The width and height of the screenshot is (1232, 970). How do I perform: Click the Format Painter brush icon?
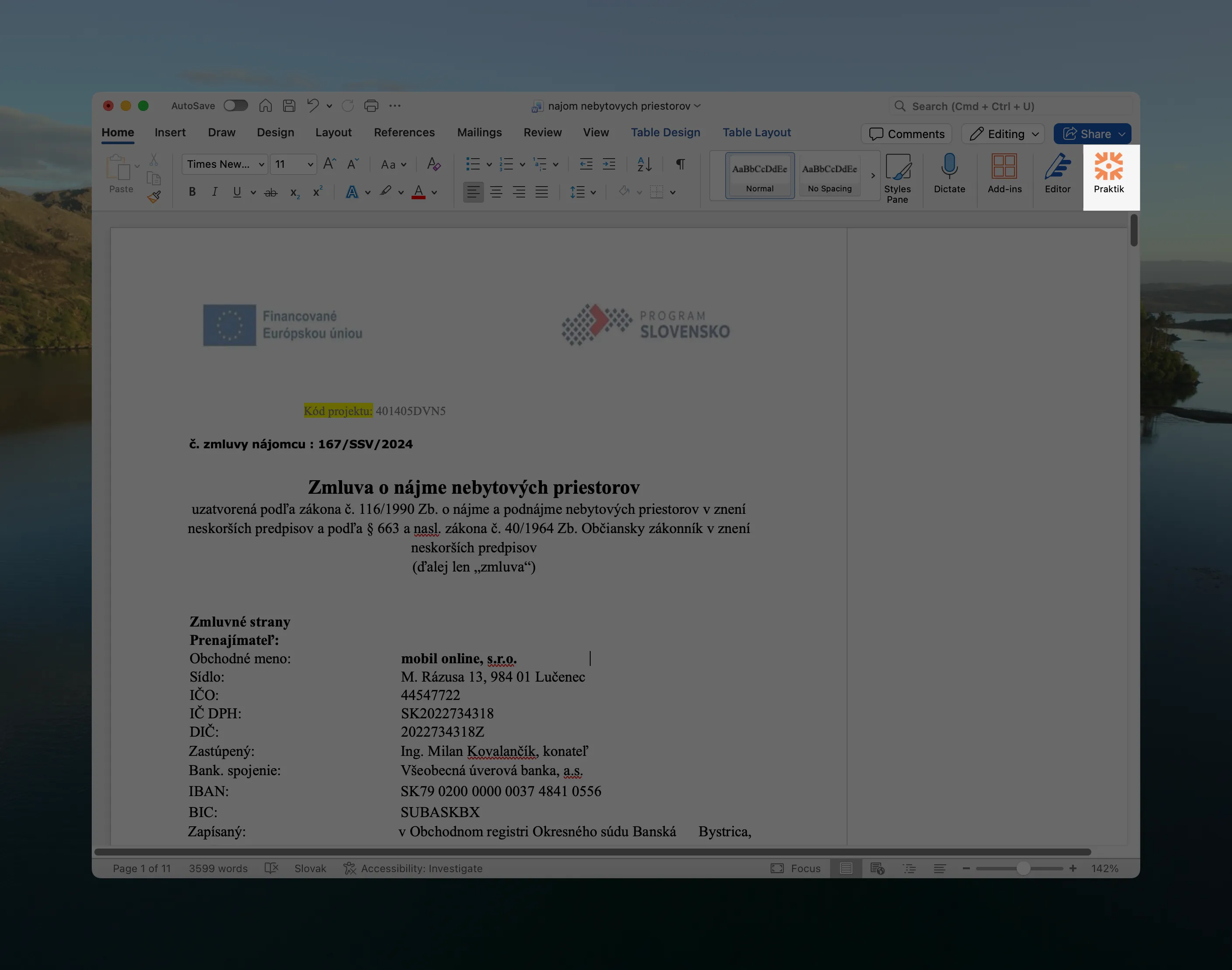coord(154,197)
